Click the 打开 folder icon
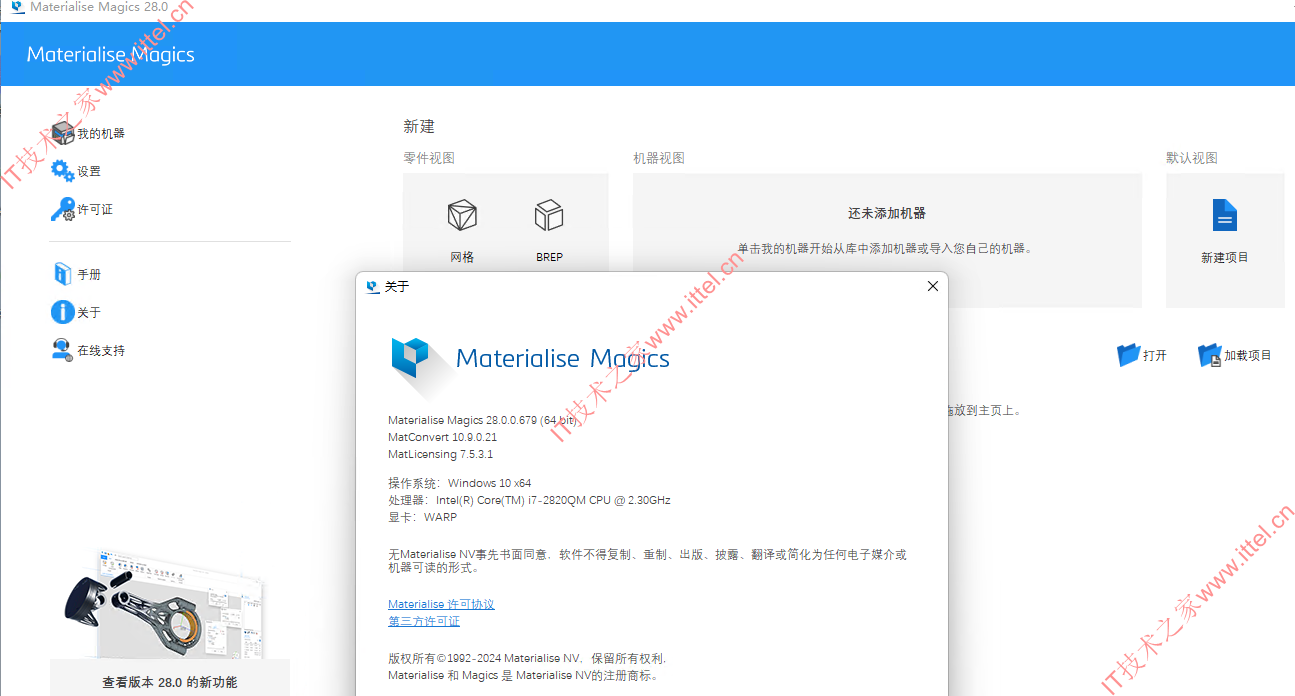This screenshot has height=696, width=1295. 1129,355
